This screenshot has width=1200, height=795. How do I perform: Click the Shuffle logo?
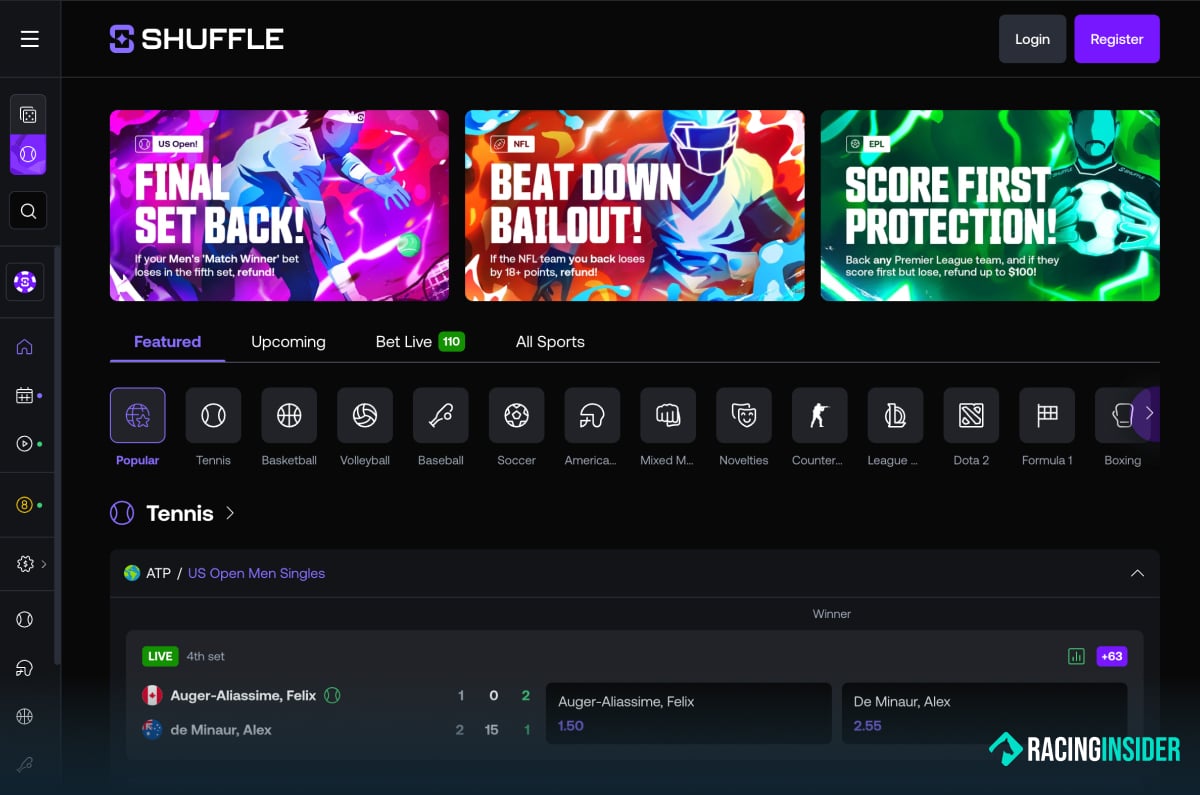point(197,39)
